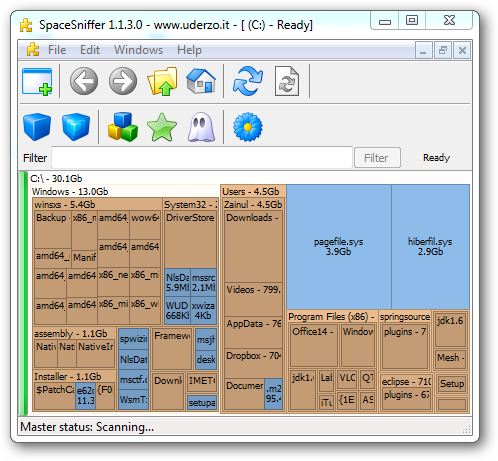
Task: Select the Documents folder block under Zainul
Action: [244, 394]
